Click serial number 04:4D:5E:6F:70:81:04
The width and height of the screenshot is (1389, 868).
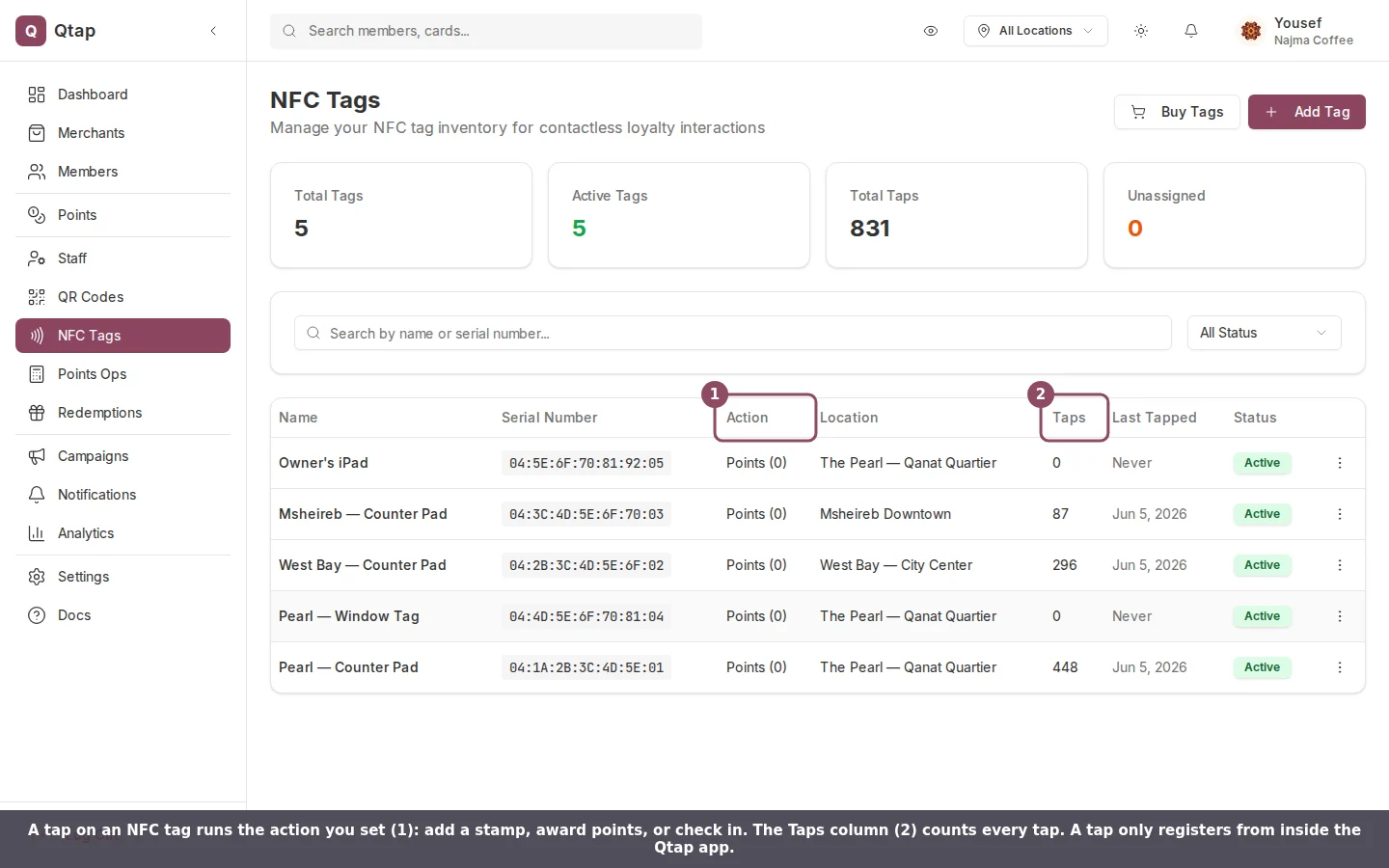pos(586,616)
